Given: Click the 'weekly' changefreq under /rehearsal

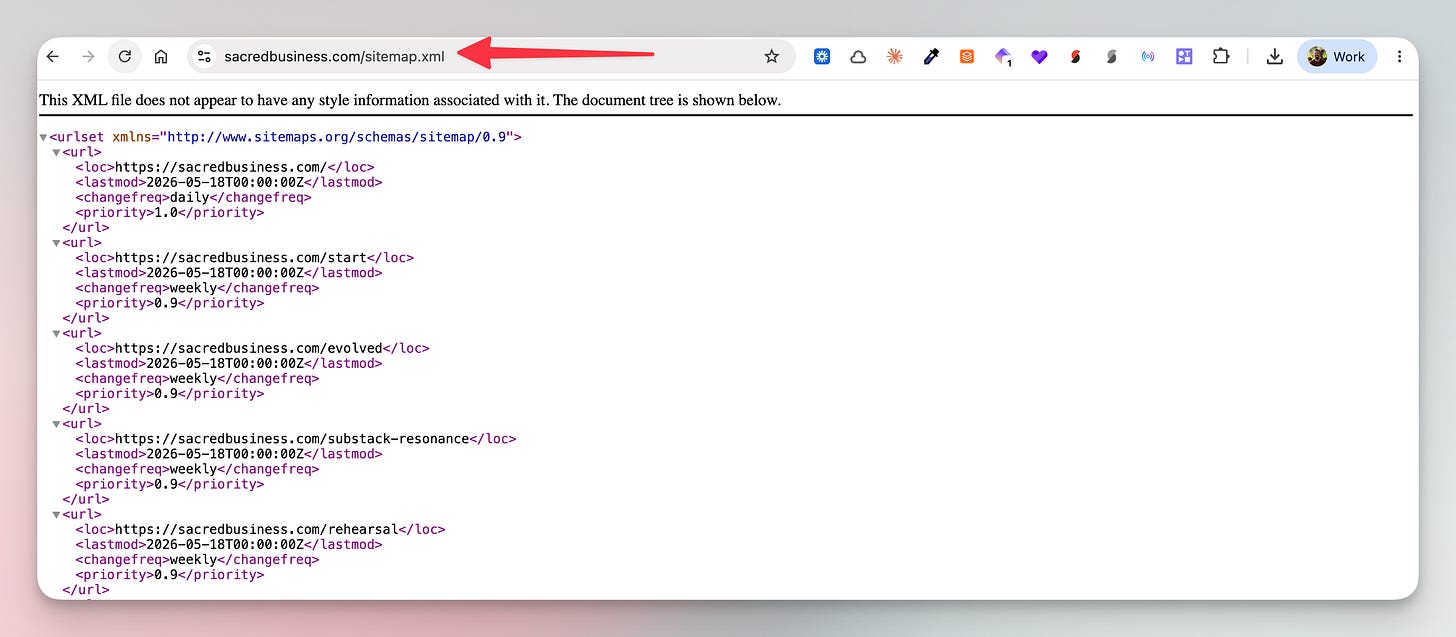Looking at the screenshot, I should point(193,559).
